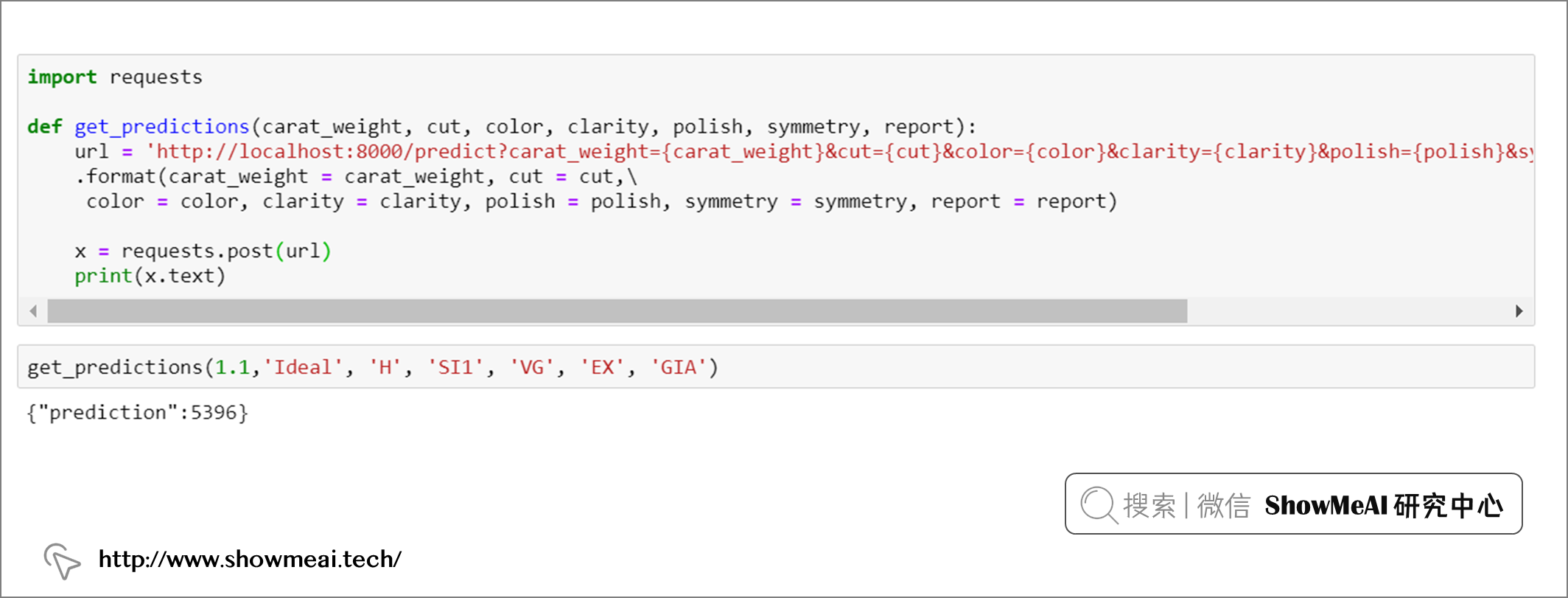Click the horizontal scrollbar thumb in code cell

point(617,311)
